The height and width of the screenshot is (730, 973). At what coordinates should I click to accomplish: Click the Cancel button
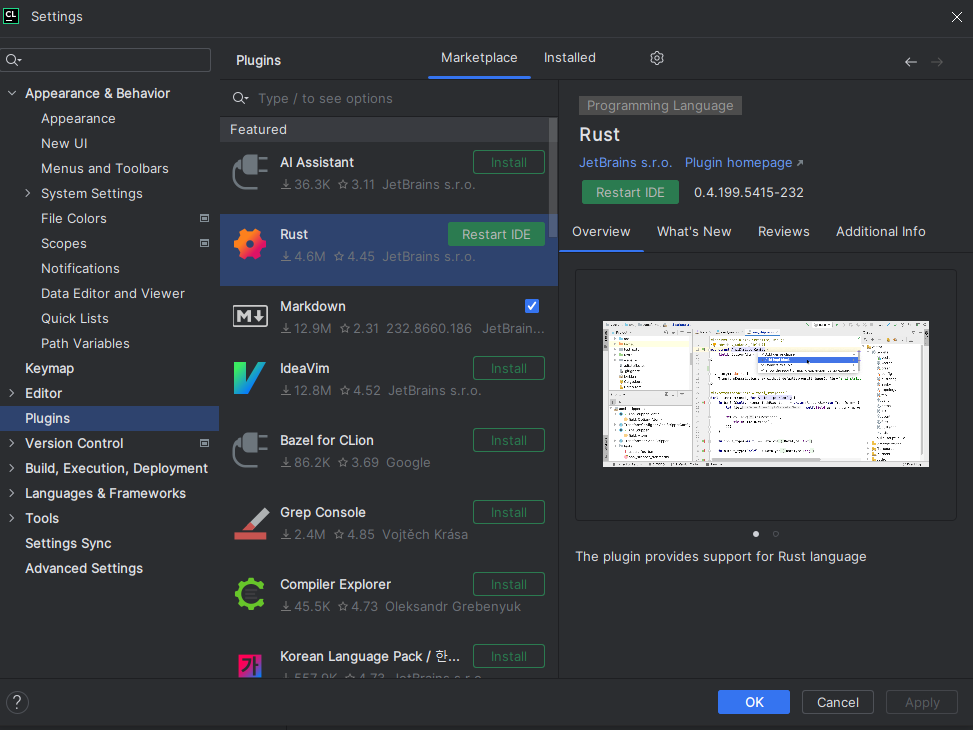838,702
